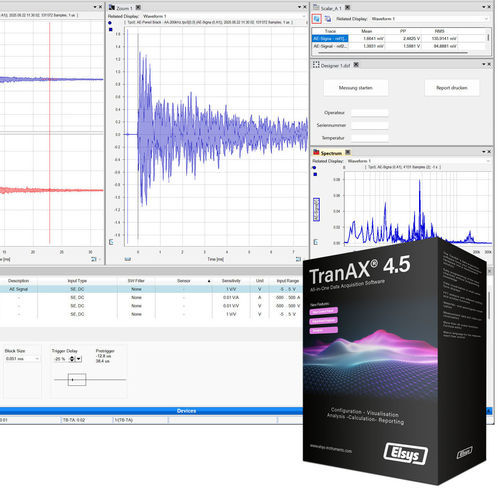
Task: Switch to the Scalar_A 1 tab
Action: click(331, 8)
